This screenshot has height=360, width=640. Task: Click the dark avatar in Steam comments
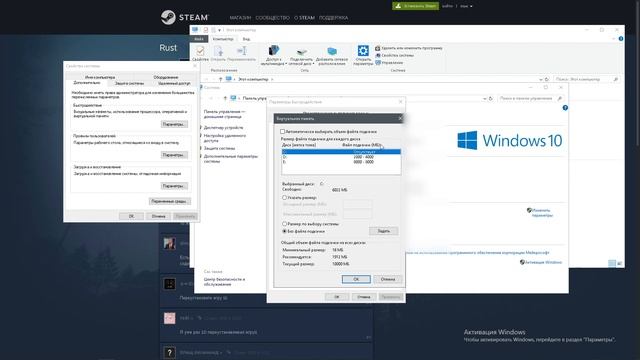(169, 284)
